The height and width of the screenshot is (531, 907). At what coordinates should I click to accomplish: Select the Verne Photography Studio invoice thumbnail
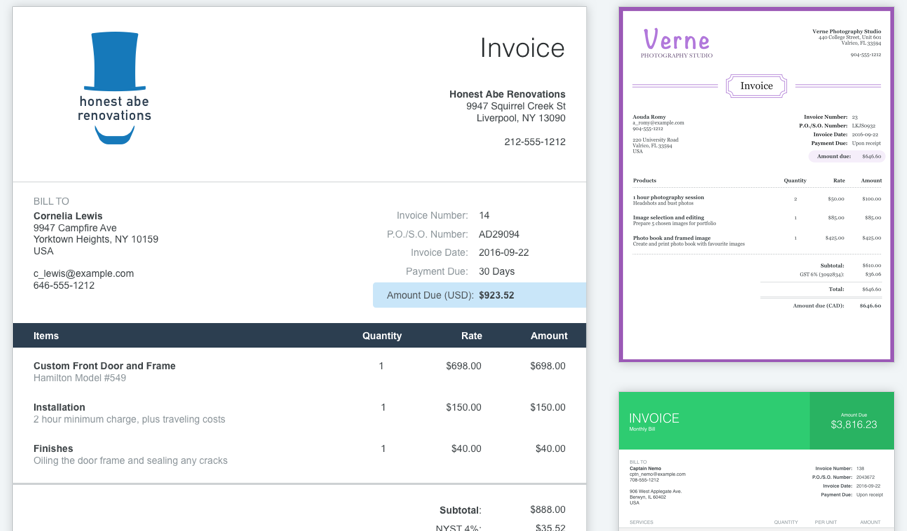click(756, 185)
